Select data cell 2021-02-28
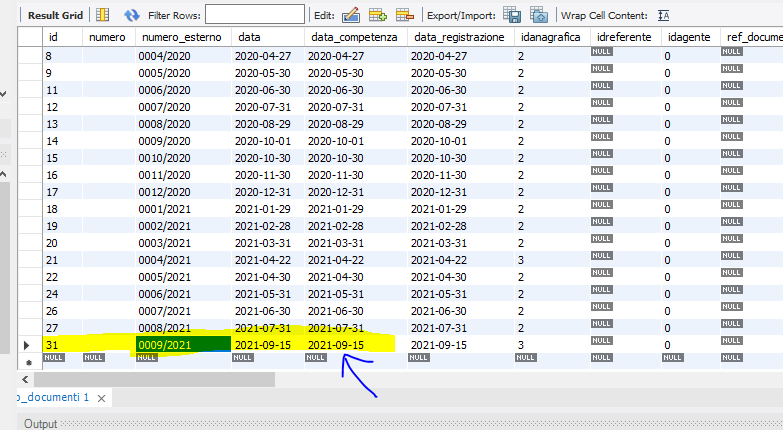The image size is (783, 430). point(268,226)
